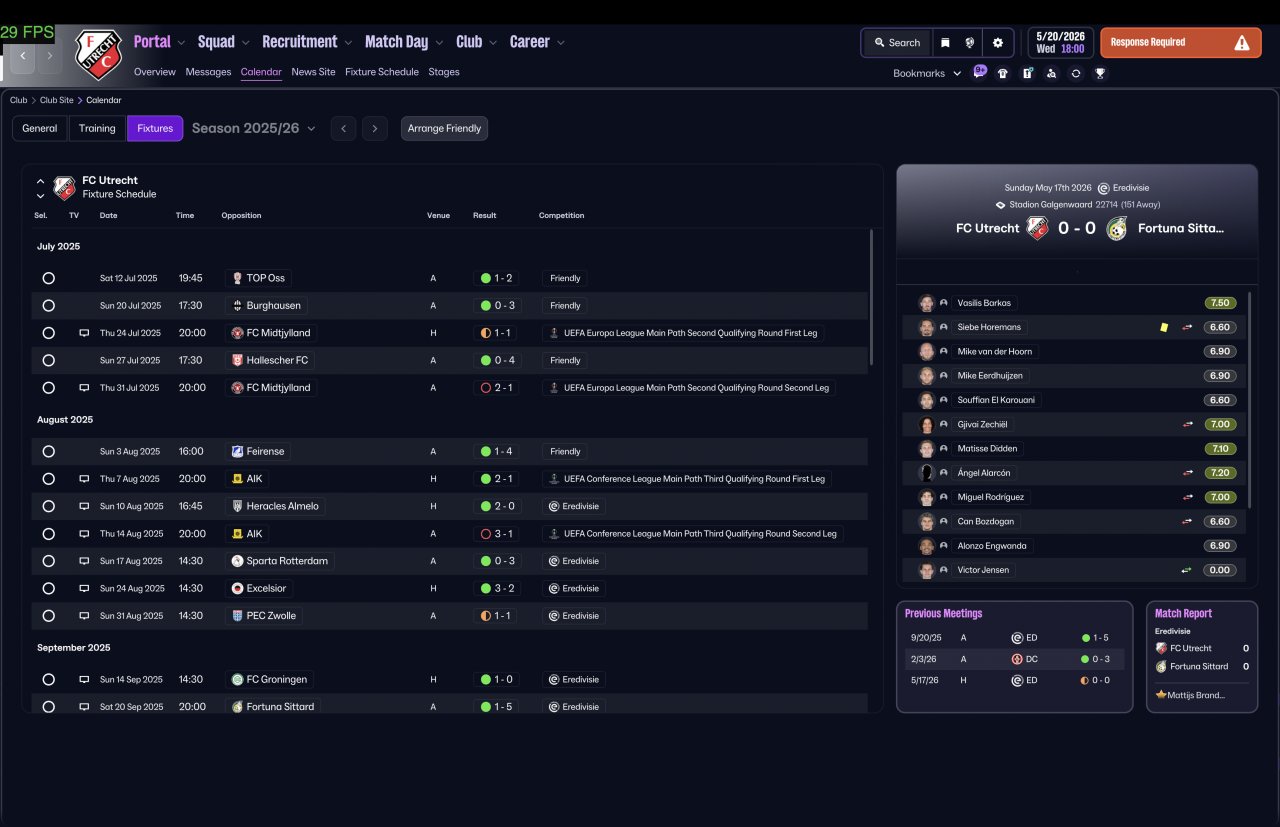The image size is (1280, 827).
Task: Click the 1 - 2 result for TOP Oss
Action: (x=497, y=278)
